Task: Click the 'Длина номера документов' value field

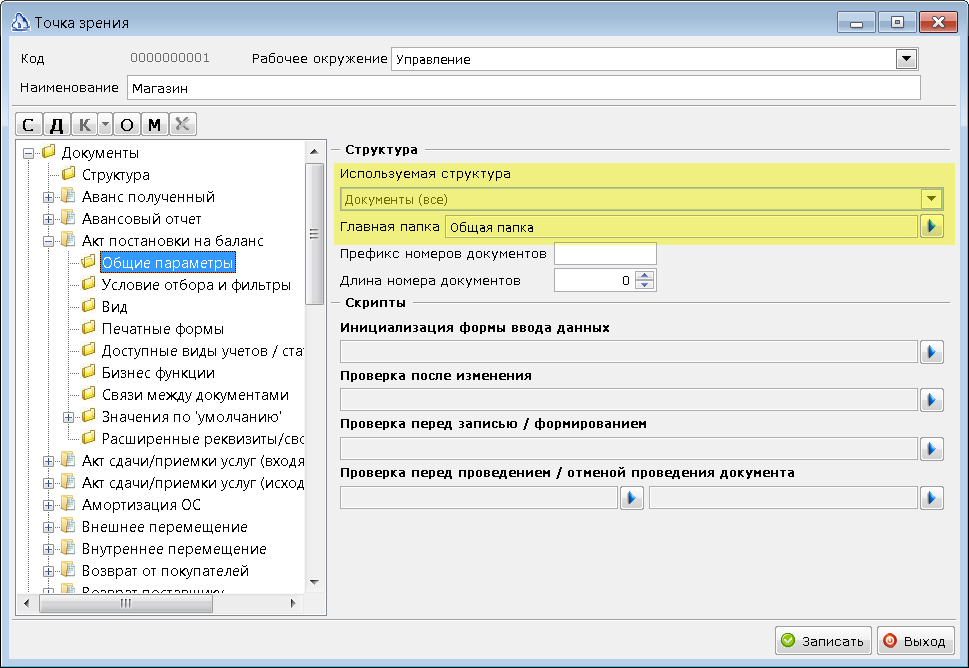Action: pos(593,281)
